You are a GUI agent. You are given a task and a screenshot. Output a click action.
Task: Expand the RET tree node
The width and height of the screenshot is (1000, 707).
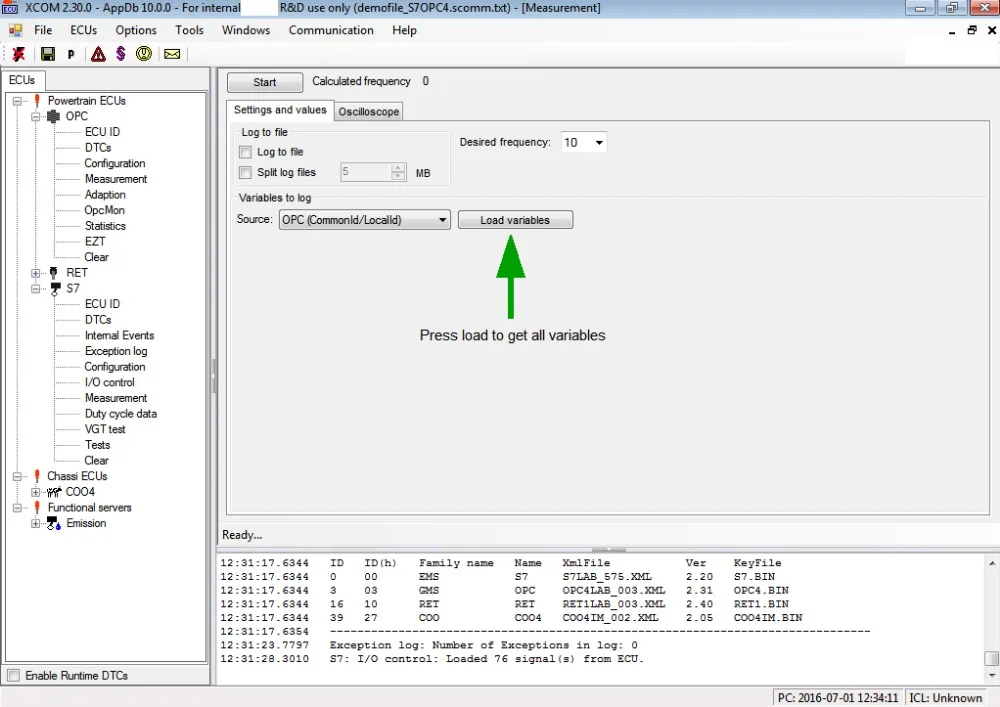click(x=36, y=273)
